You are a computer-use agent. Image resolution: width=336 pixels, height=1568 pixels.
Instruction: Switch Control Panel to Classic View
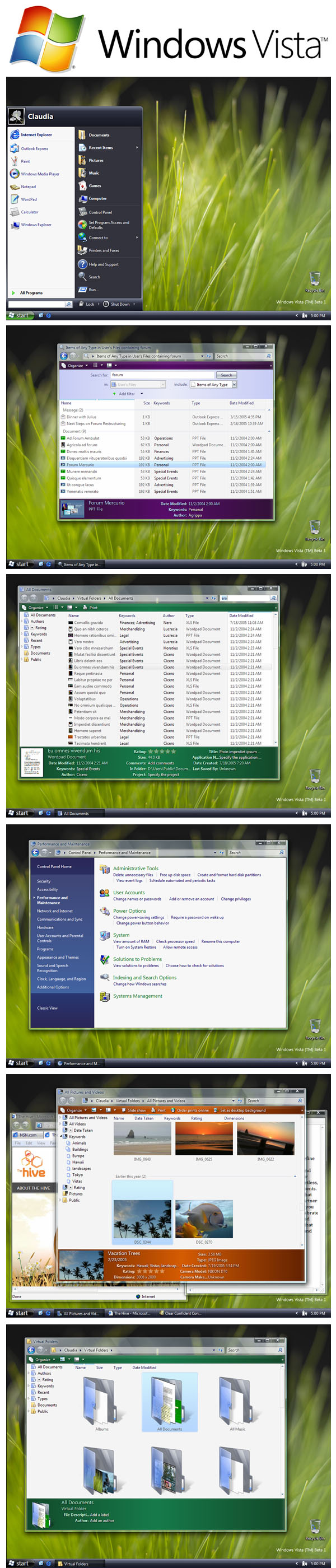[48, 1007]
